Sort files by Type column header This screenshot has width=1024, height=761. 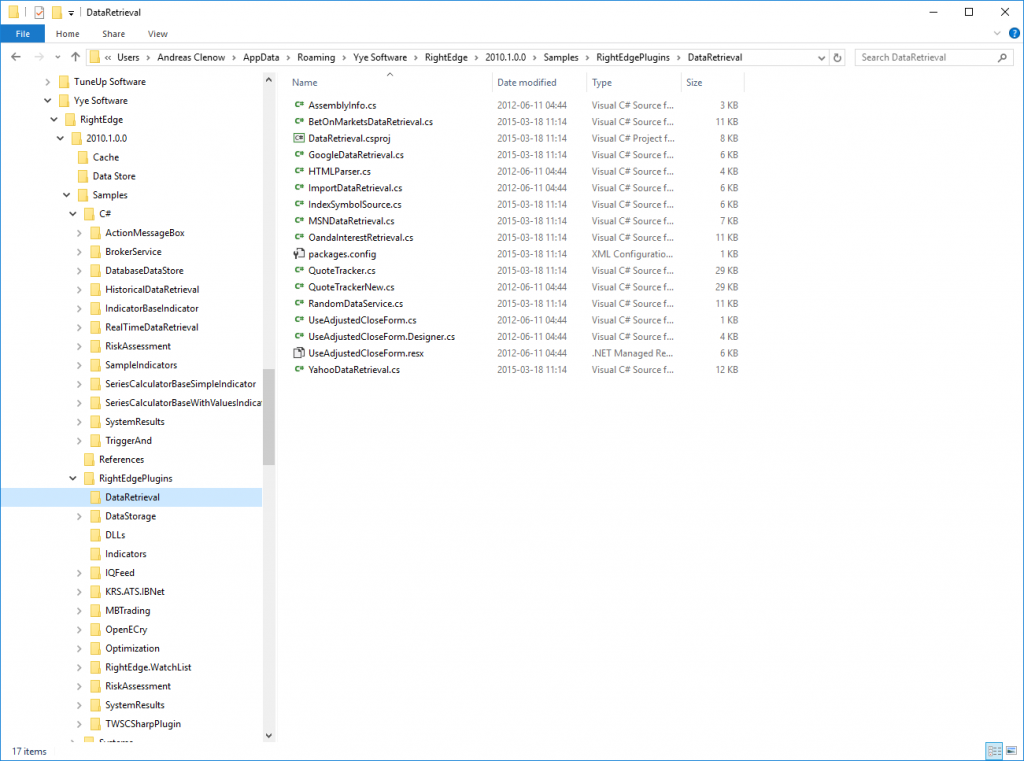[x=633, y=82]
